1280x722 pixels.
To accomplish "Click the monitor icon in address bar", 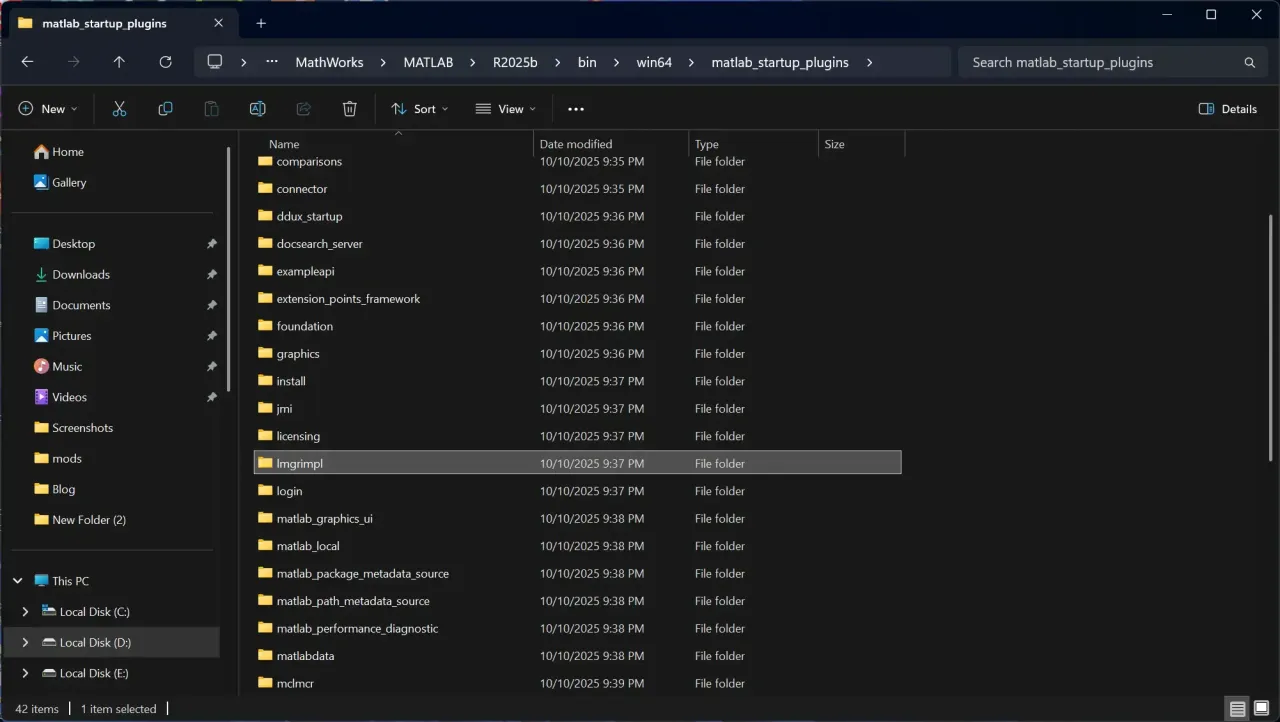I will 214,62.
